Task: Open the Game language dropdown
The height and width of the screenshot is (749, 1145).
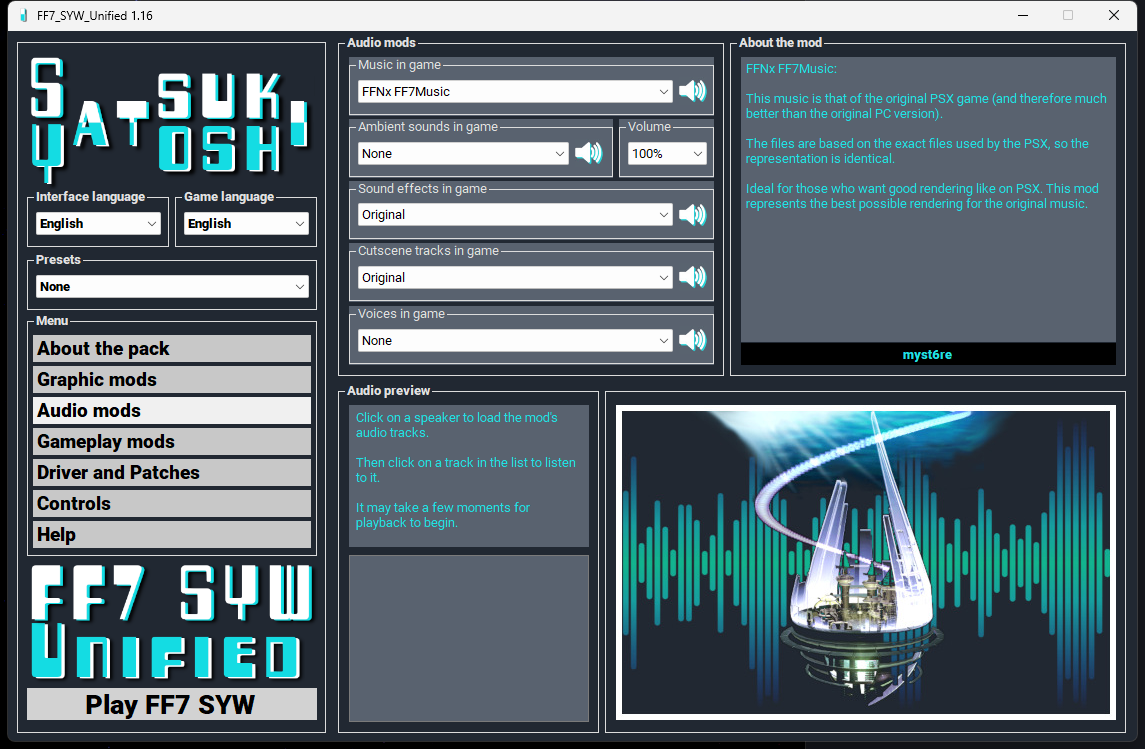Action: point(246,223)
